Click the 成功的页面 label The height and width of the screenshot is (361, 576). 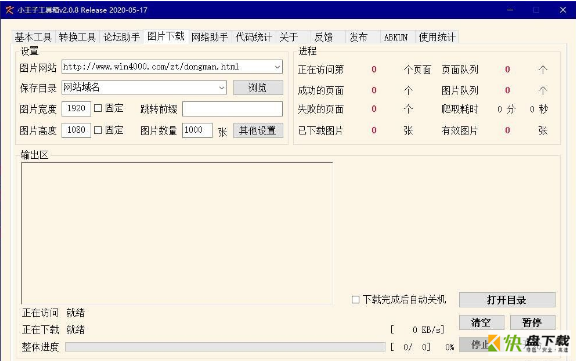coord(321,90)
